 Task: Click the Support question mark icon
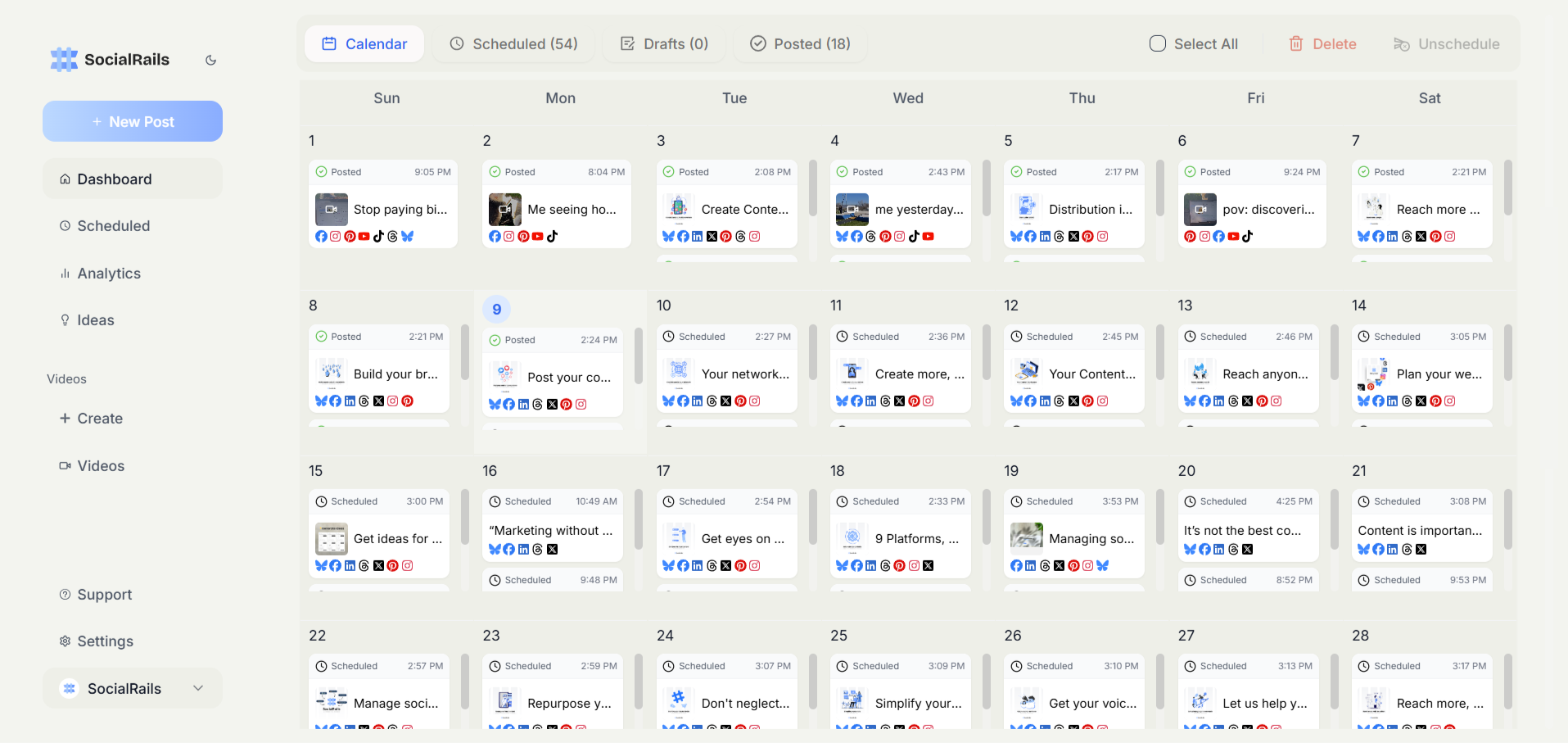[x=65, y=594]
